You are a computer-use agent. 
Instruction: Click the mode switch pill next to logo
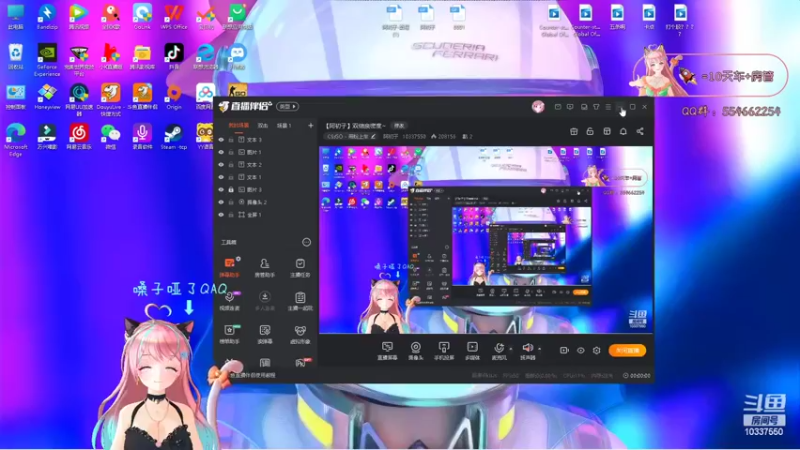pyautogui.click(x=288, y=107)
